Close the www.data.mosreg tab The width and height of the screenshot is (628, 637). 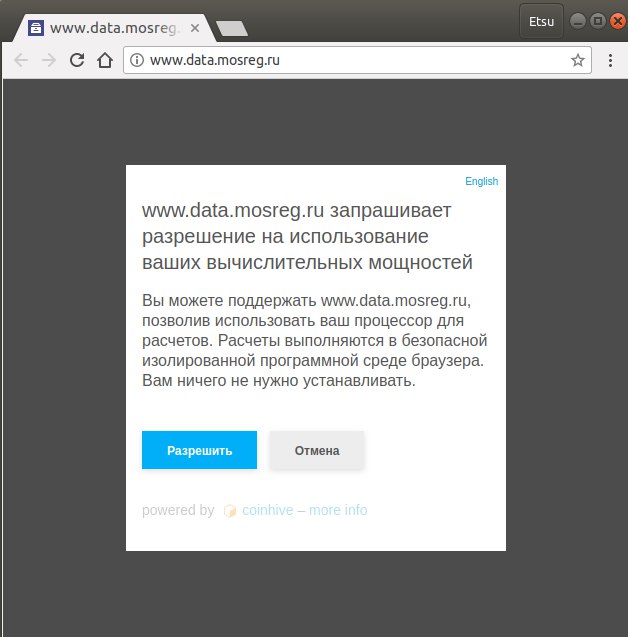[195, 28]
